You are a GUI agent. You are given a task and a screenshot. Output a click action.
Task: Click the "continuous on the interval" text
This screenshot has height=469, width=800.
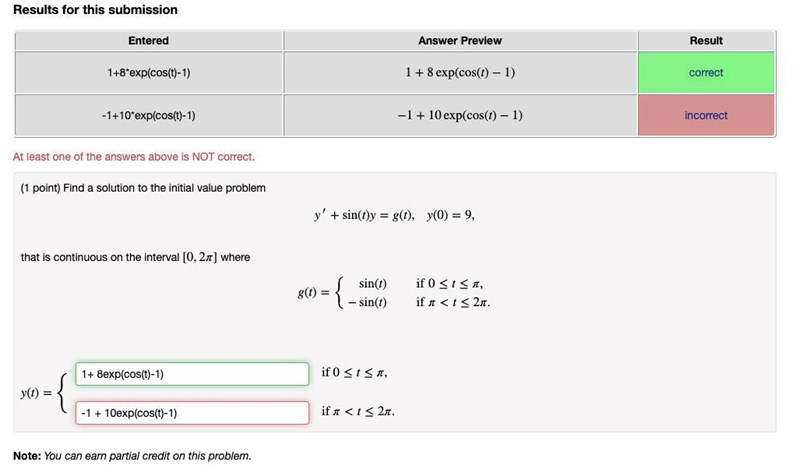[x=135, y=257]
